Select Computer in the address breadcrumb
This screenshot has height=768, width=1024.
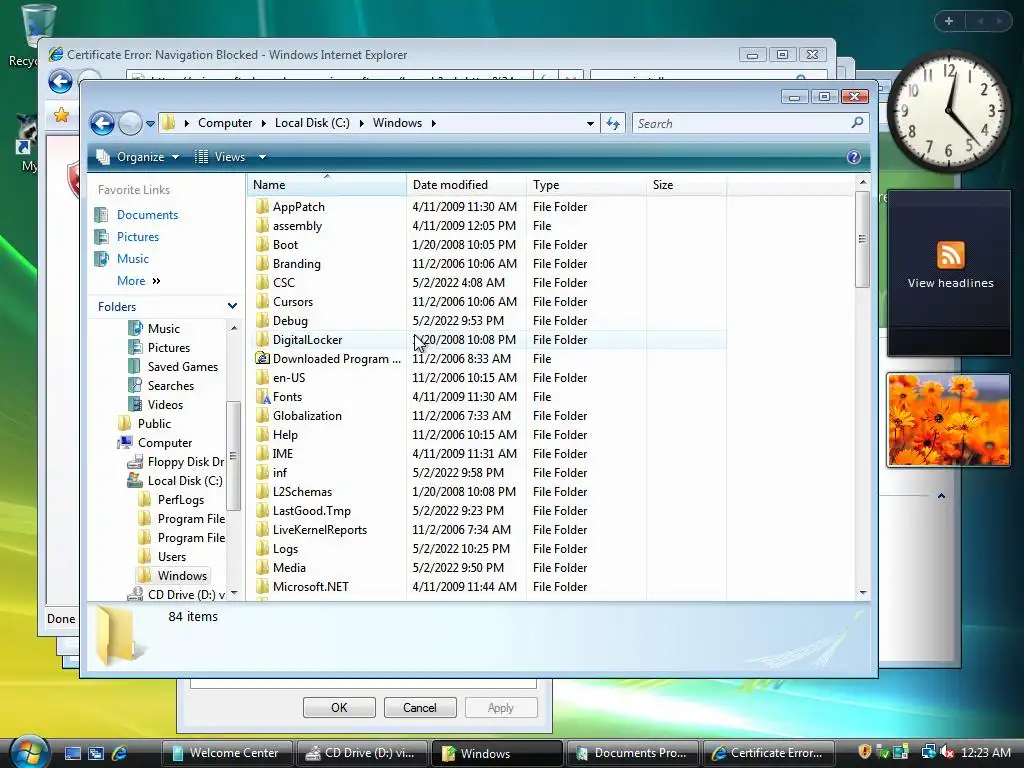click(x=225, y=123)
